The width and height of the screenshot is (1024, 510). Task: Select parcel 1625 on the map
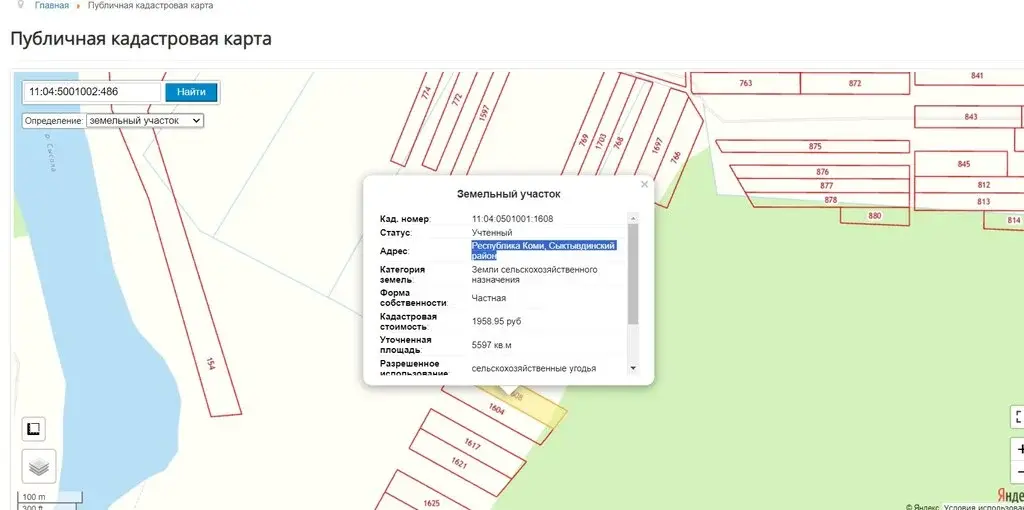432,503
